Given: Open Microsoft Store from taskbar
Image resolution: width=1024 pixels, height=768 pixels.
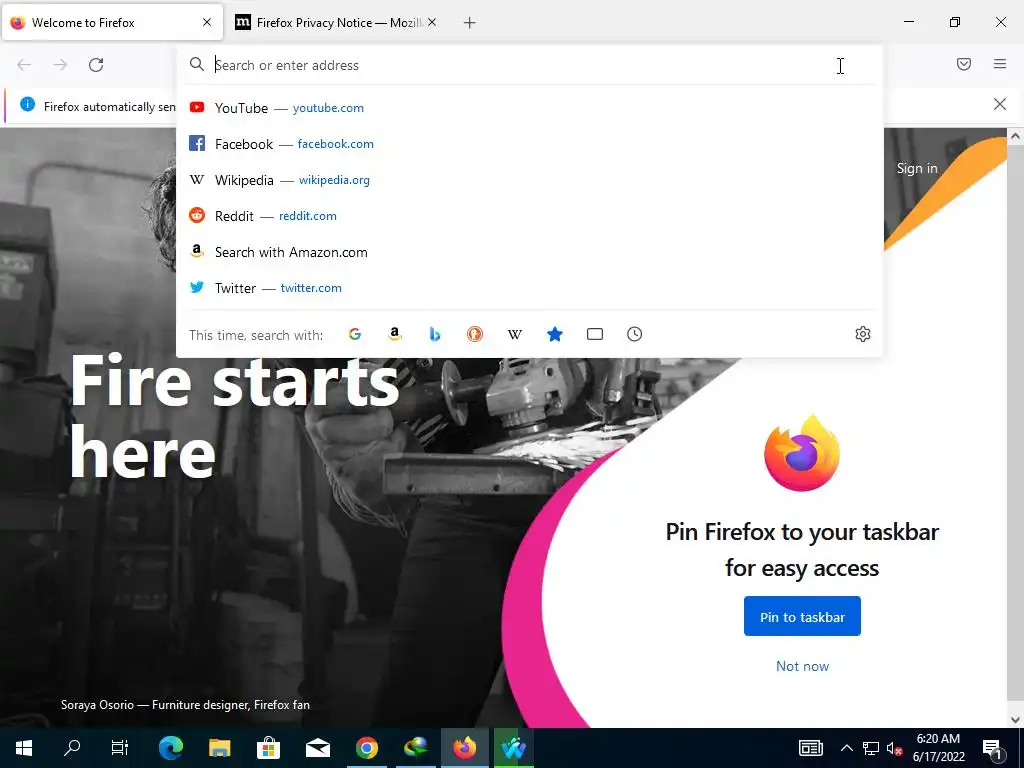Looking at the screenshot, I should click(x=268, y=748).
